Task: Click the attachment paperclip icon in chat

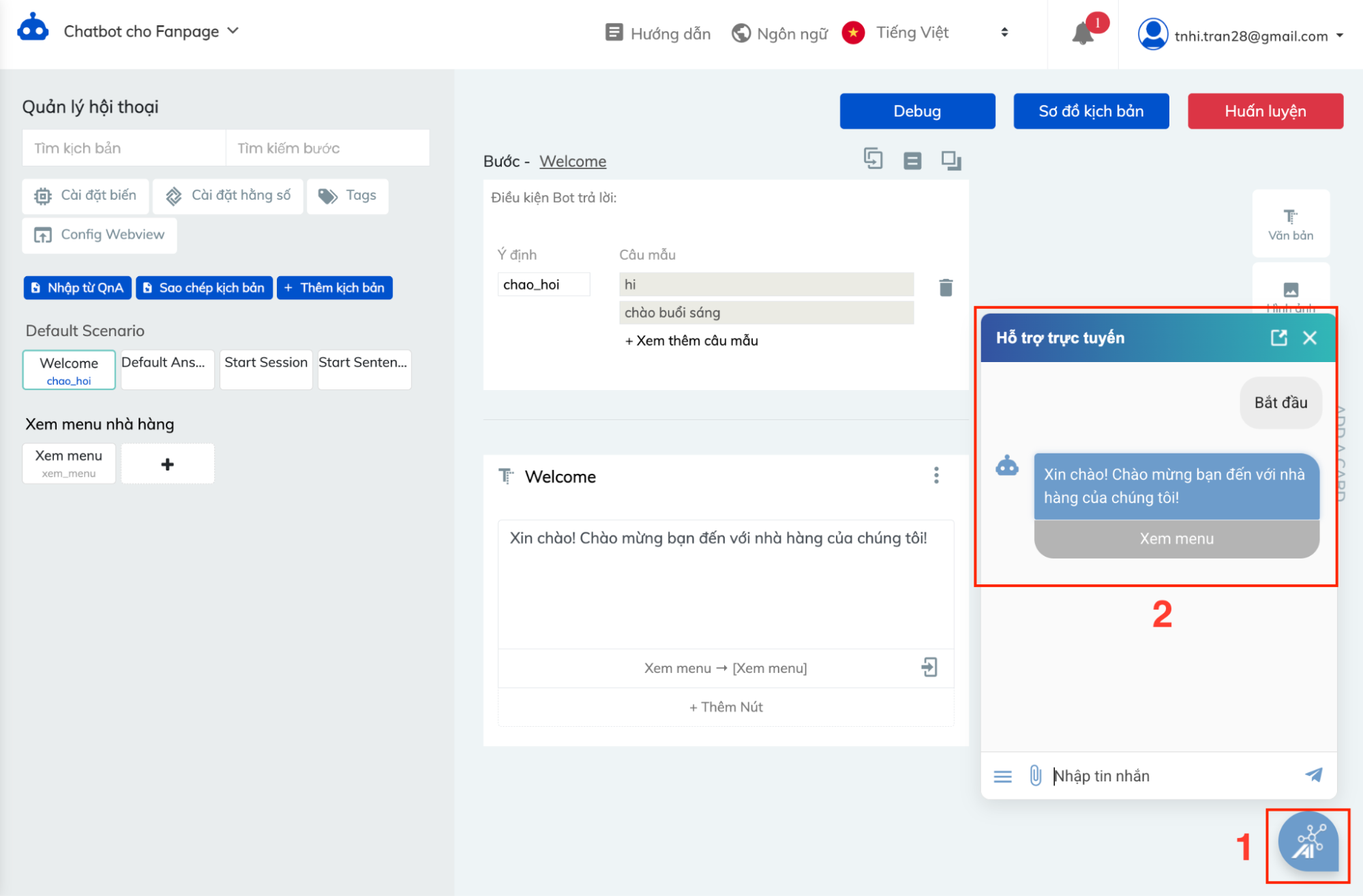Action: [x=1035, y=775]
